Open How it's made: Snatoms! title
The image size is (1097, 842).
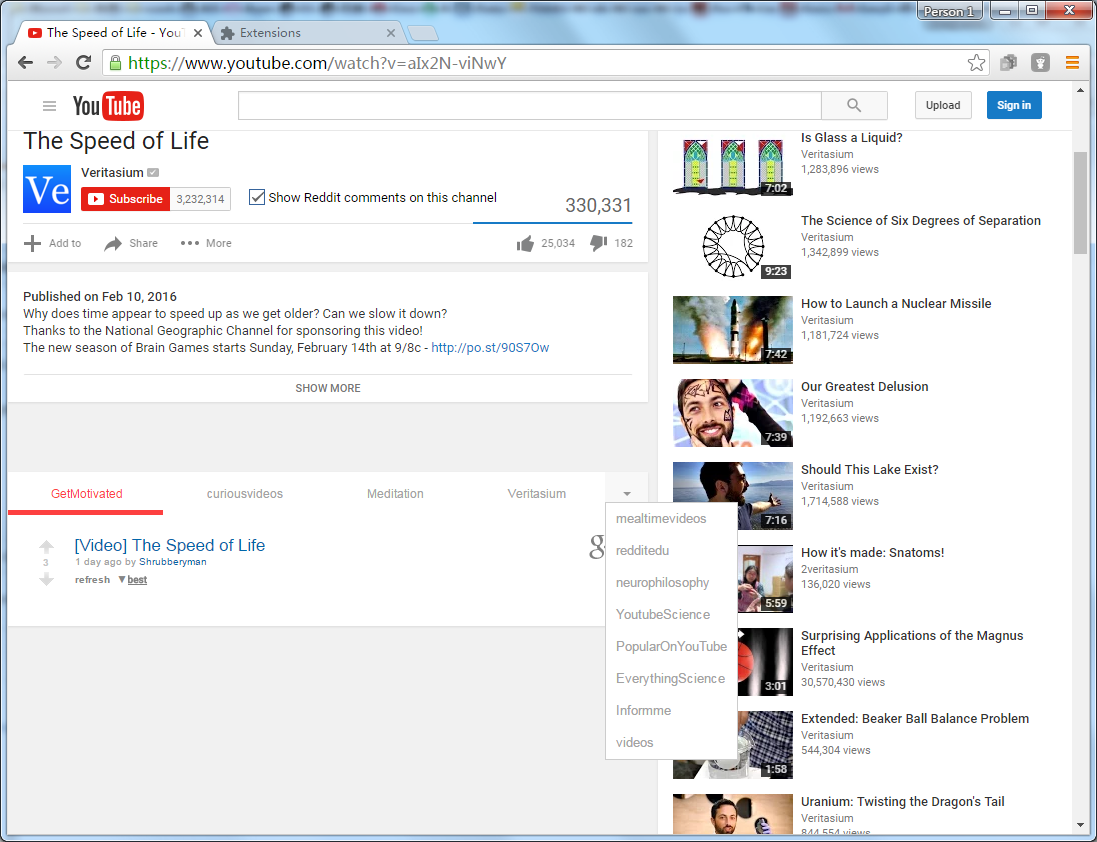[x=872, y=553]
